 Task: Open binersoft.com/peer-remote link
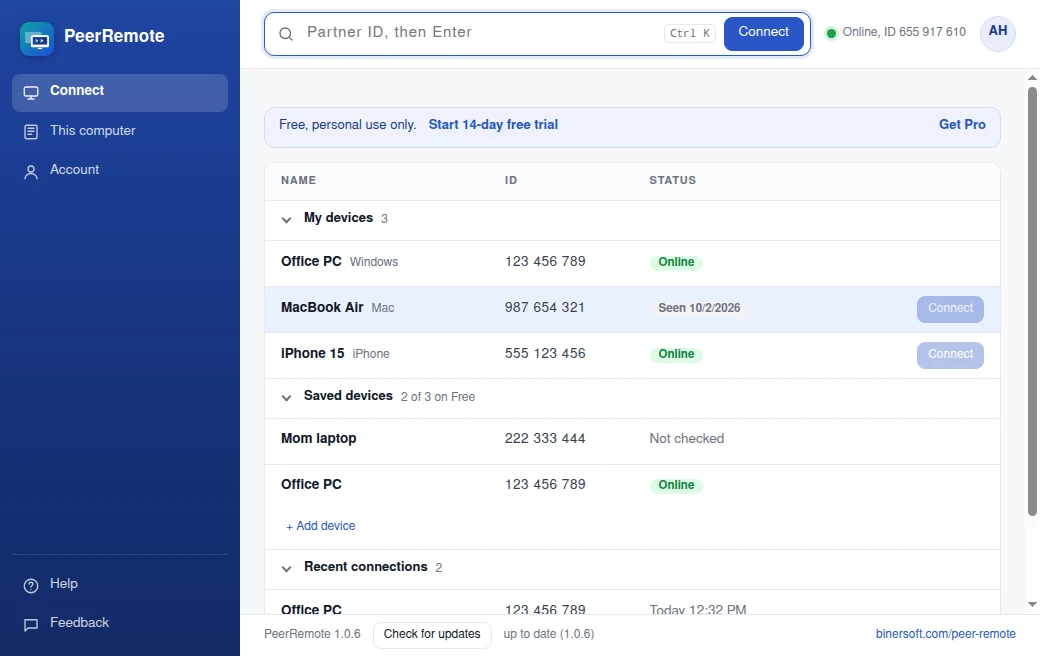pos(945,634)
